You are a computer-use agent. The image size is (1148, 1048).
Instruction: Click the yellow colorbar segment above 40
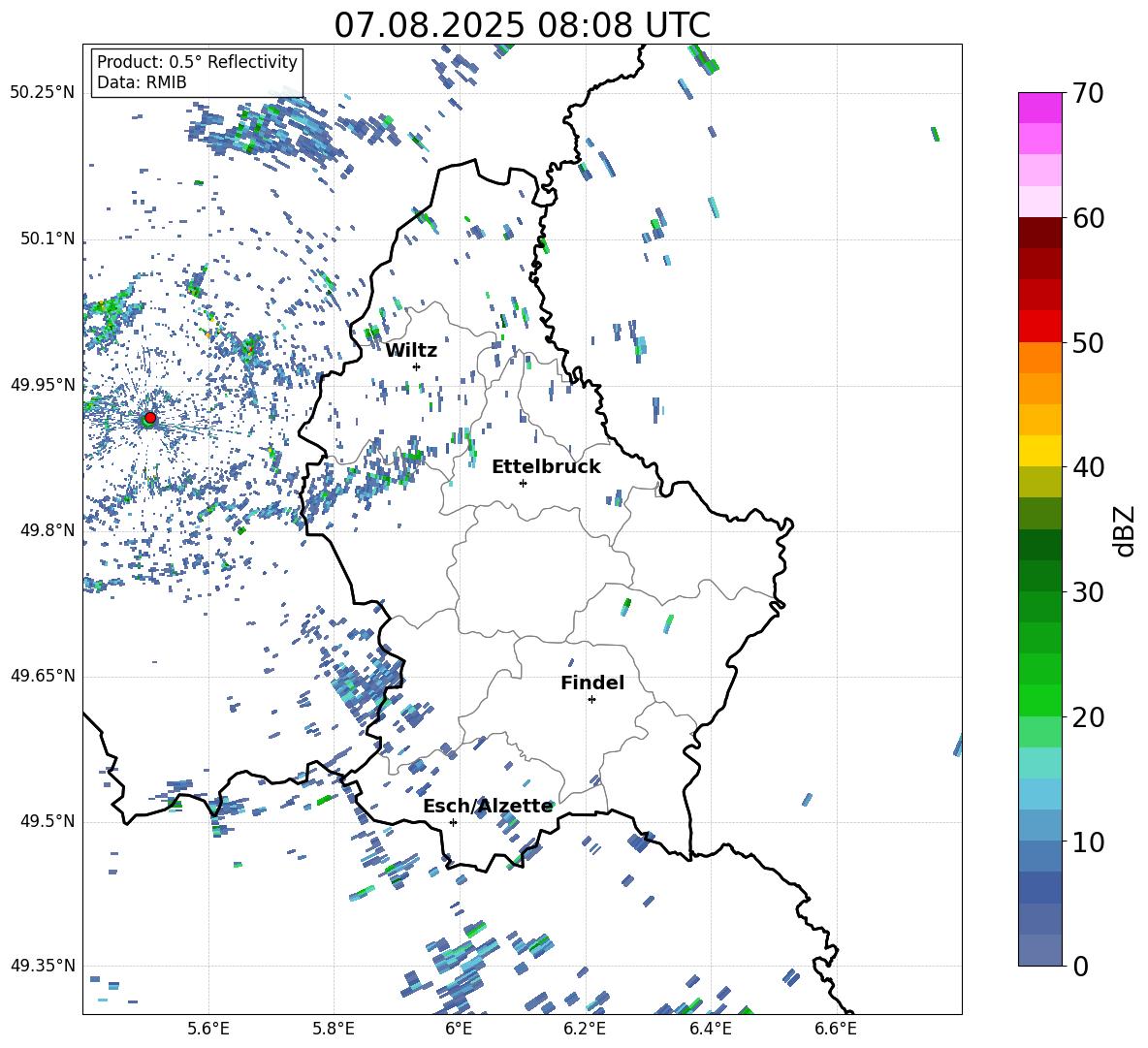click(x=1039, y=450)
